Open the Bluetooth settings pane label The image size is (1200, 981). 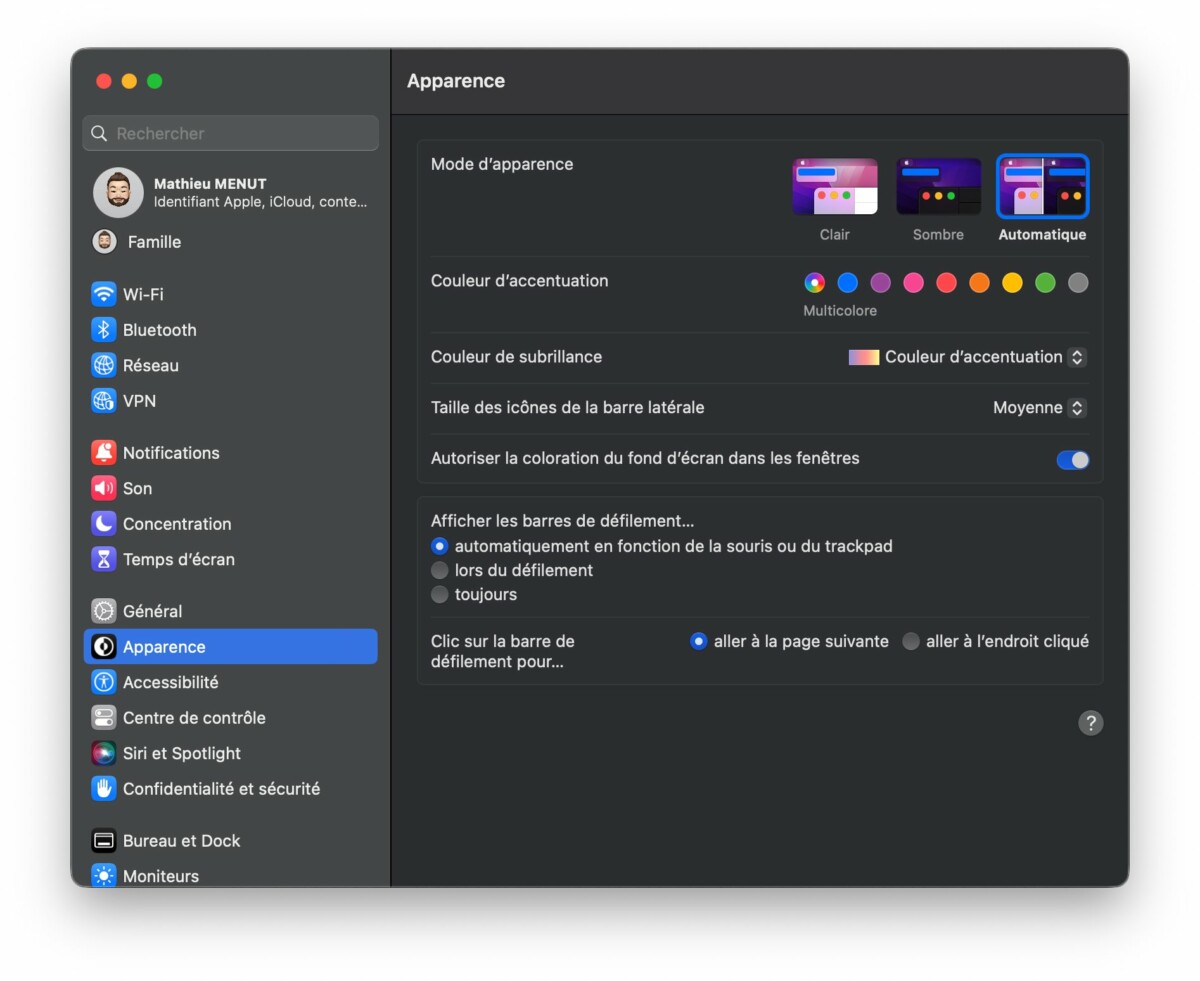tap(160, 330)
